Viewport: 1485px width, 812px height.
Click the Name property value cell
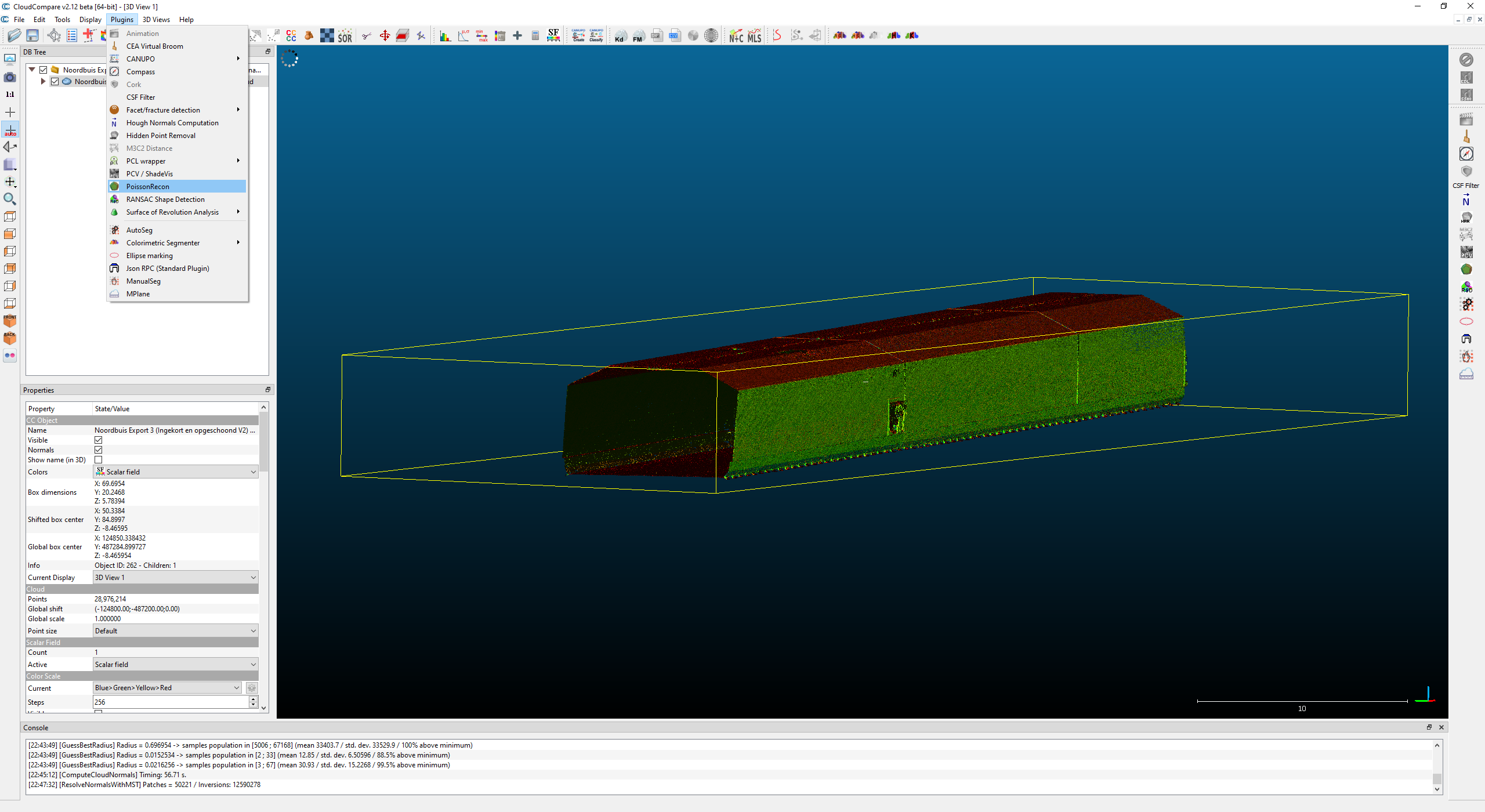coord(175,430)
